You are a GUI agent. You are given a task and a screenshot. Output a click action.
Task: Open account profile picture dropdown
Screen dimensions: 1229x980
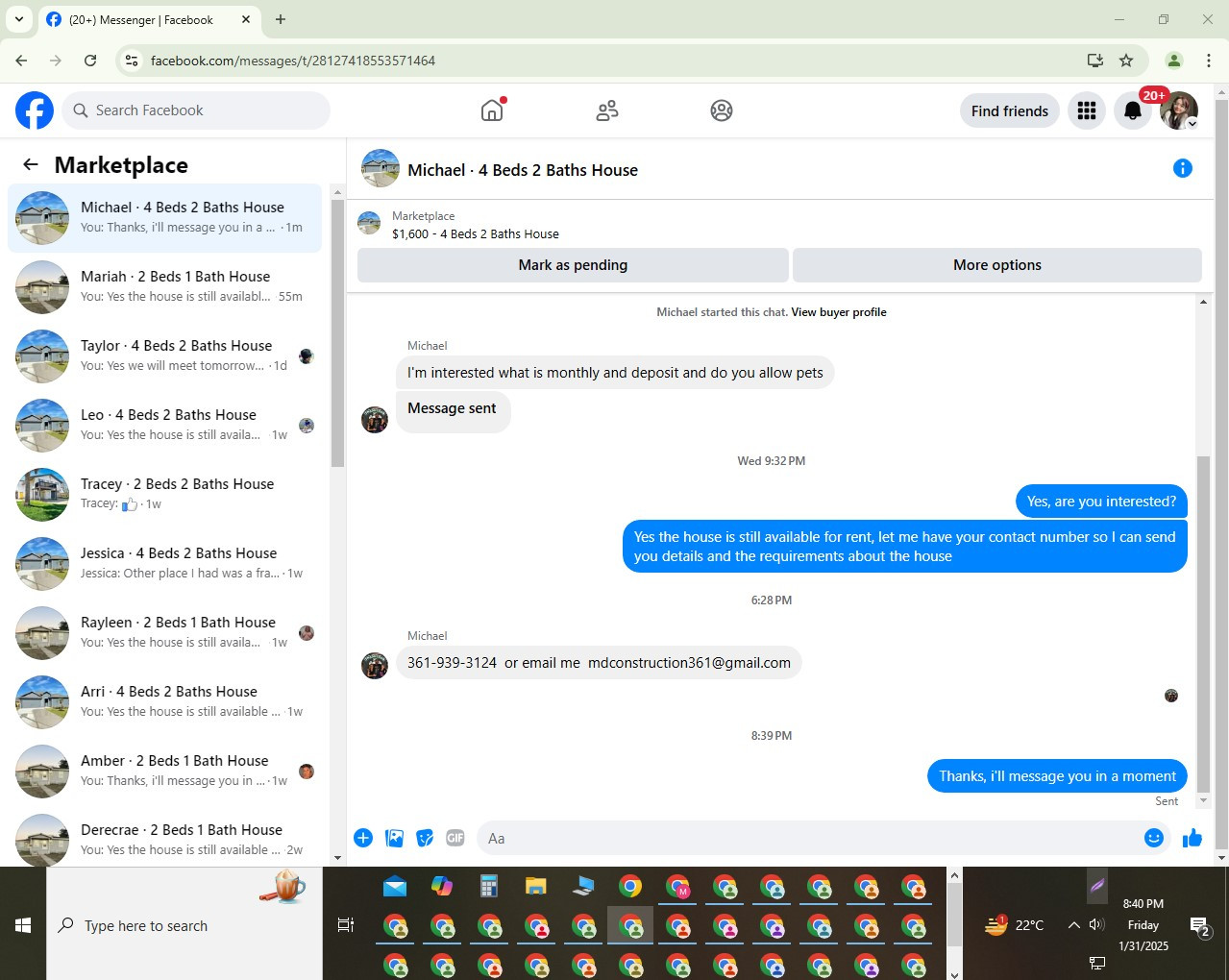(1179, 110)
